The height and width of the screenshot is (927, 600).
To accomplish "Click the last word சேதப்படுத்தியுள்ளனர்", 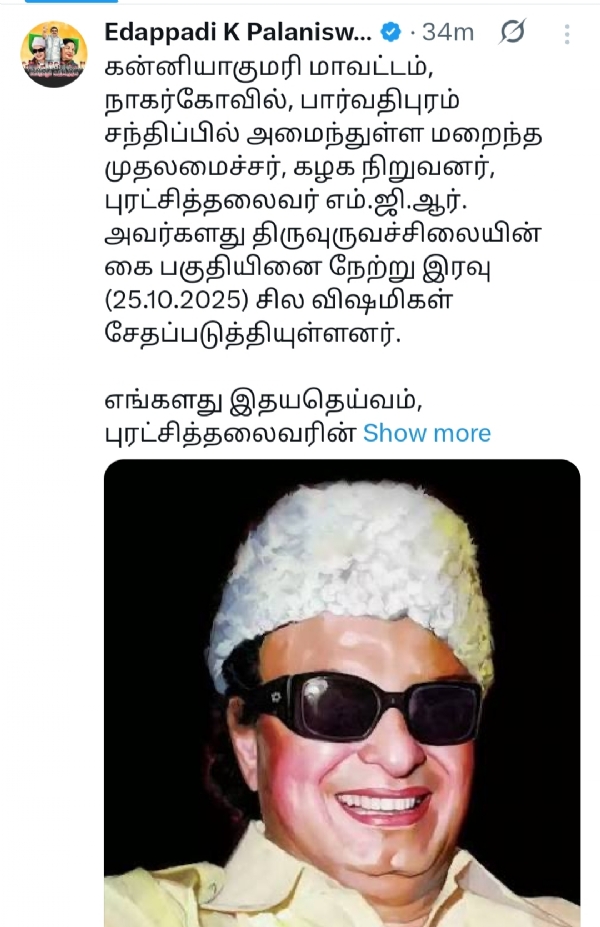I will pyautogui.click(x=253, y=335).
